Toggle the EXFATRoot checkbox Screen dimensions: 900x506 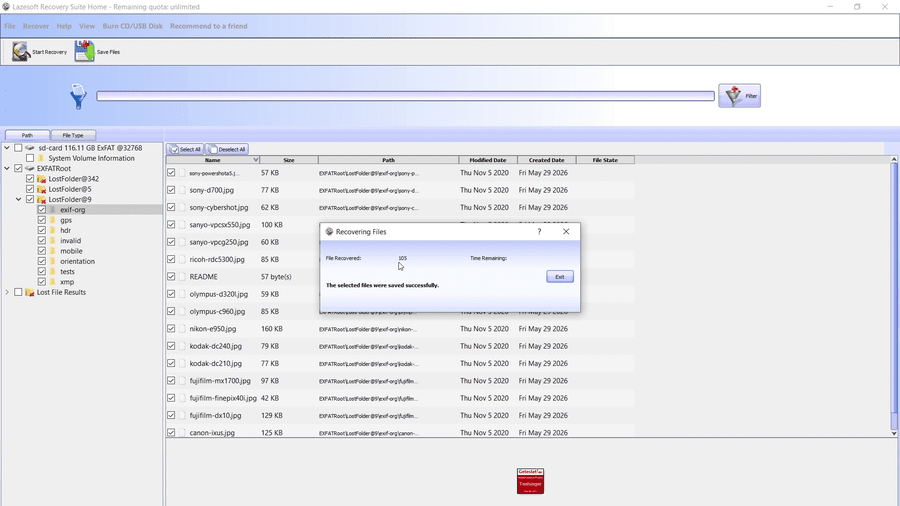point(18,169)
